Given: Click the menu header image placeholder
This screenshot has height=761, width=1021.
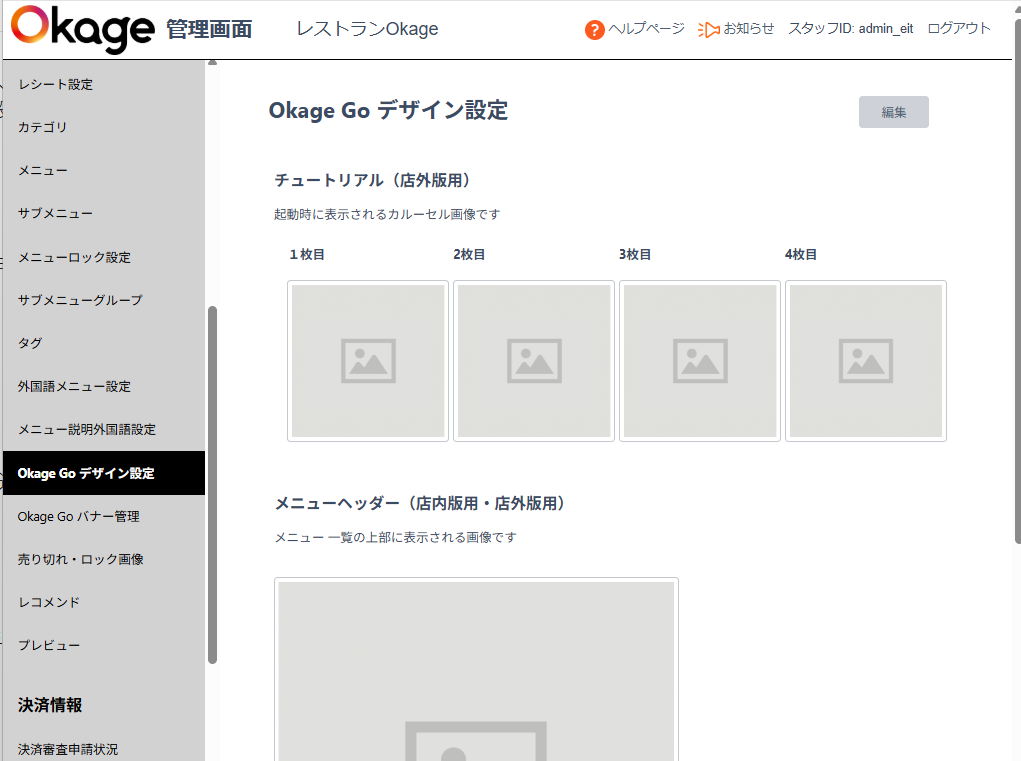Looking at the screenshot, I should click(476, 670).
